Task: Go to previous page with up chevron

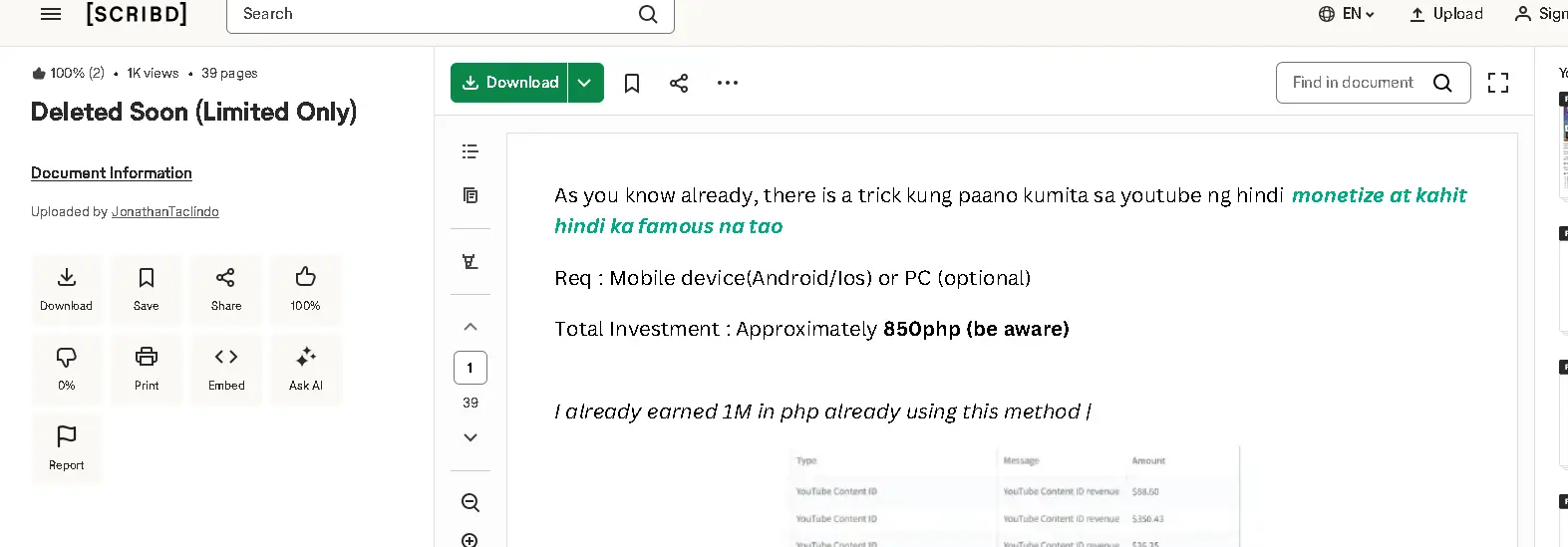Action: 470,327
